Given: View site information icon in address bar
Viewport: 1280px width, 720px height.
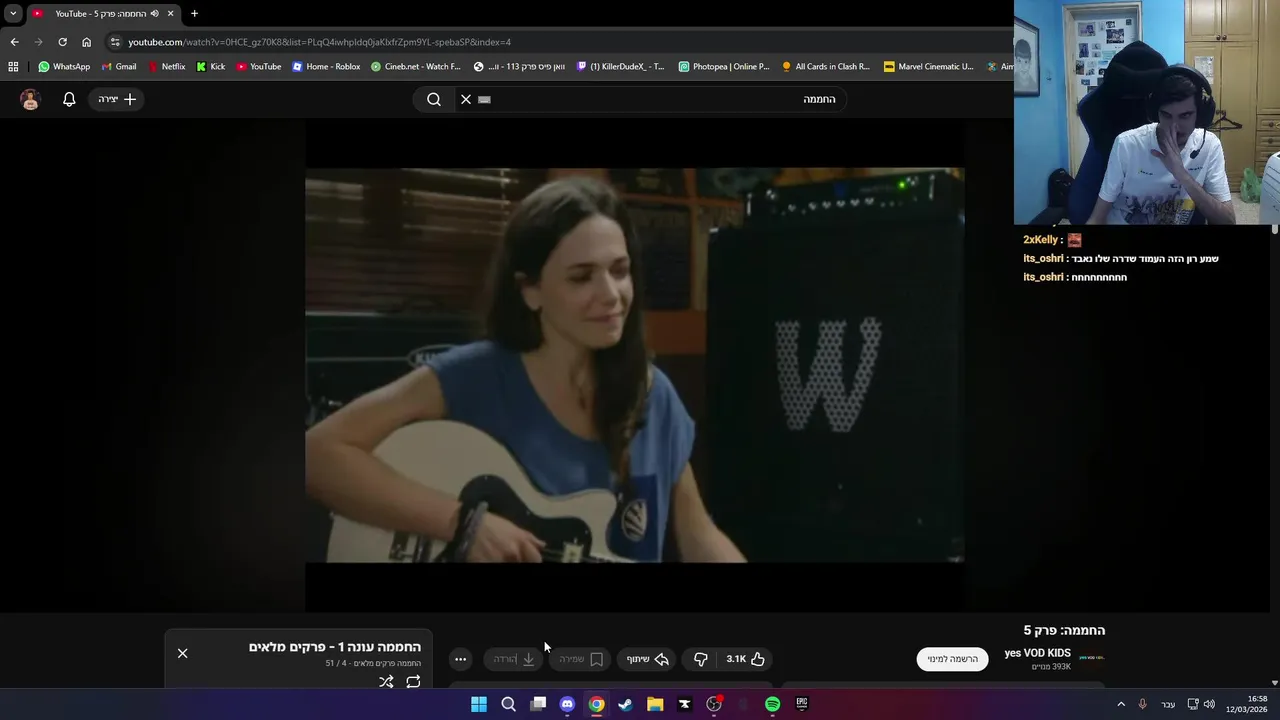Looking at the screenshot, I should click(x=115, y=42).
